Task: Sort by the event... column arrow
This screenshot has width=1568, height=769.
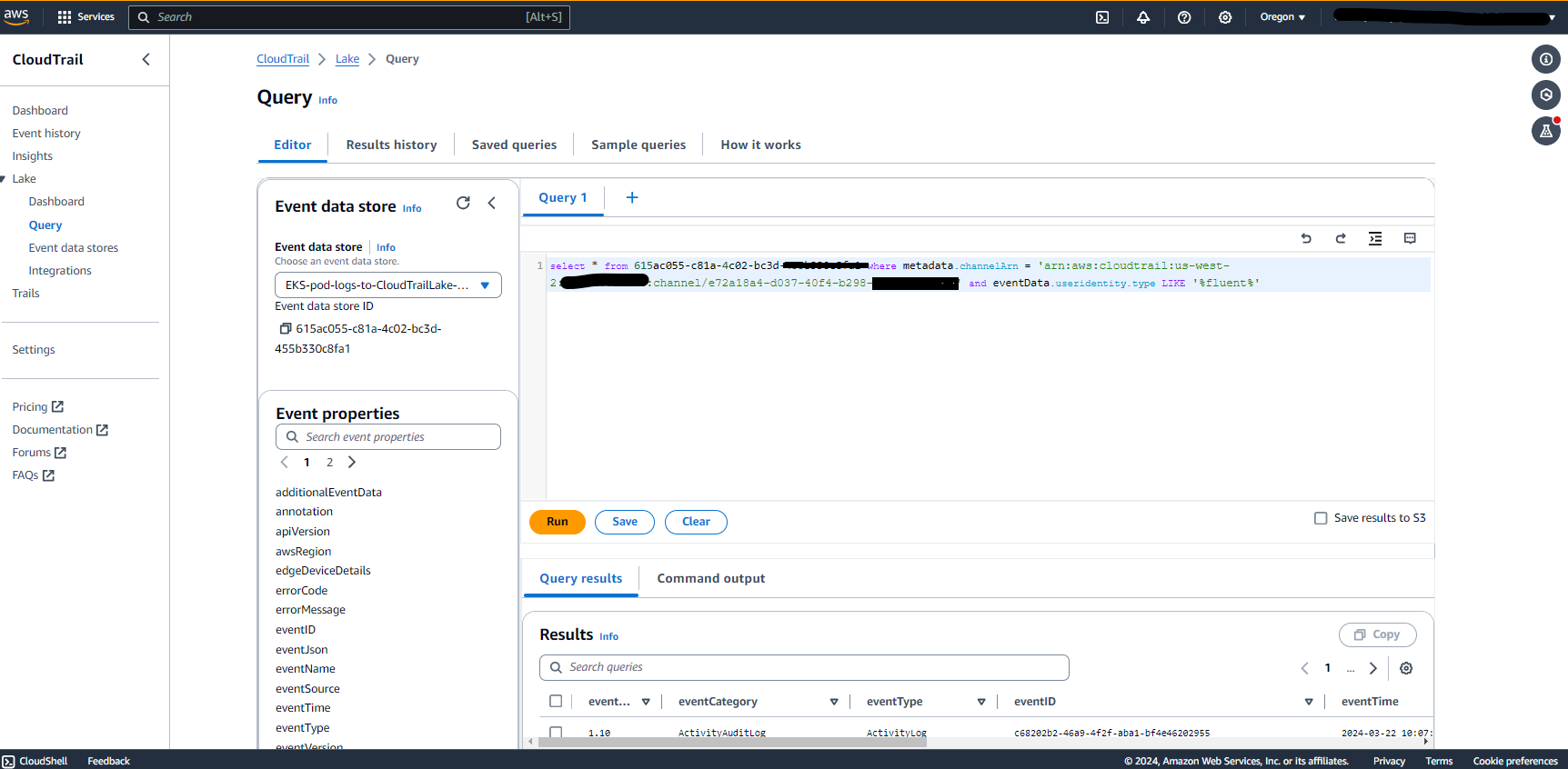Action: (x=646, y=702)
